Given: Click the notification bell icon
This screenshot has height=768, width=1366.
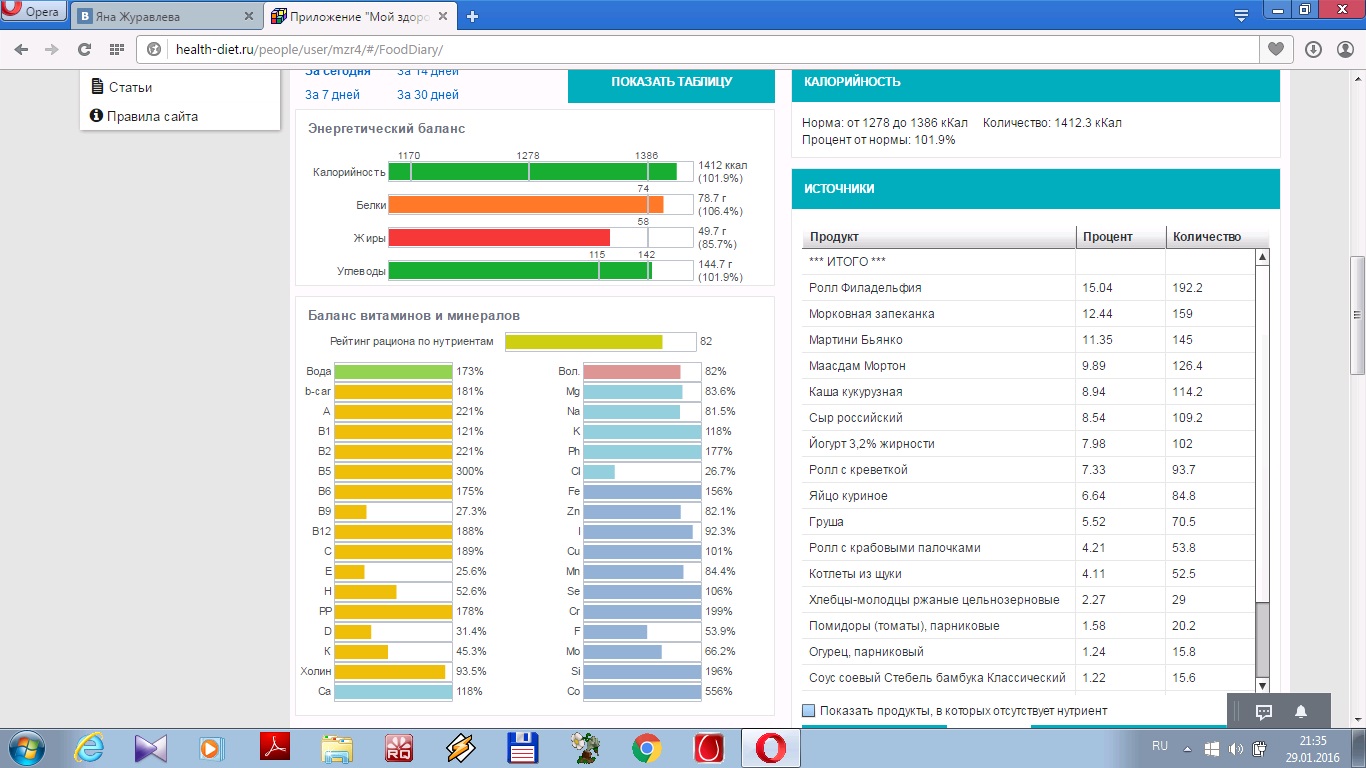Looking at the screenshot, I should click(x=1301, y=712).
